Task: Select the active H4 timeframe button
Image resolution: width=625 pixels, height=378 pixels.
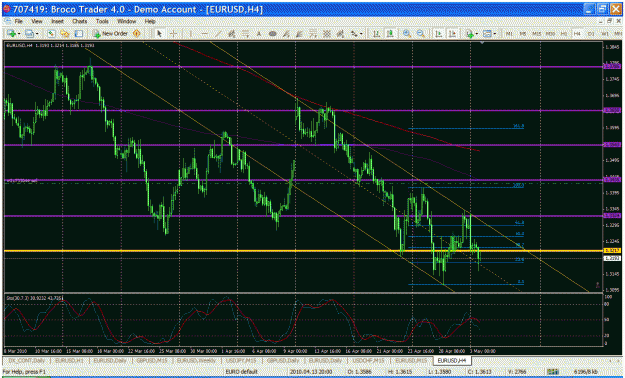Action: pyautogui.click(x=577, y=34)
